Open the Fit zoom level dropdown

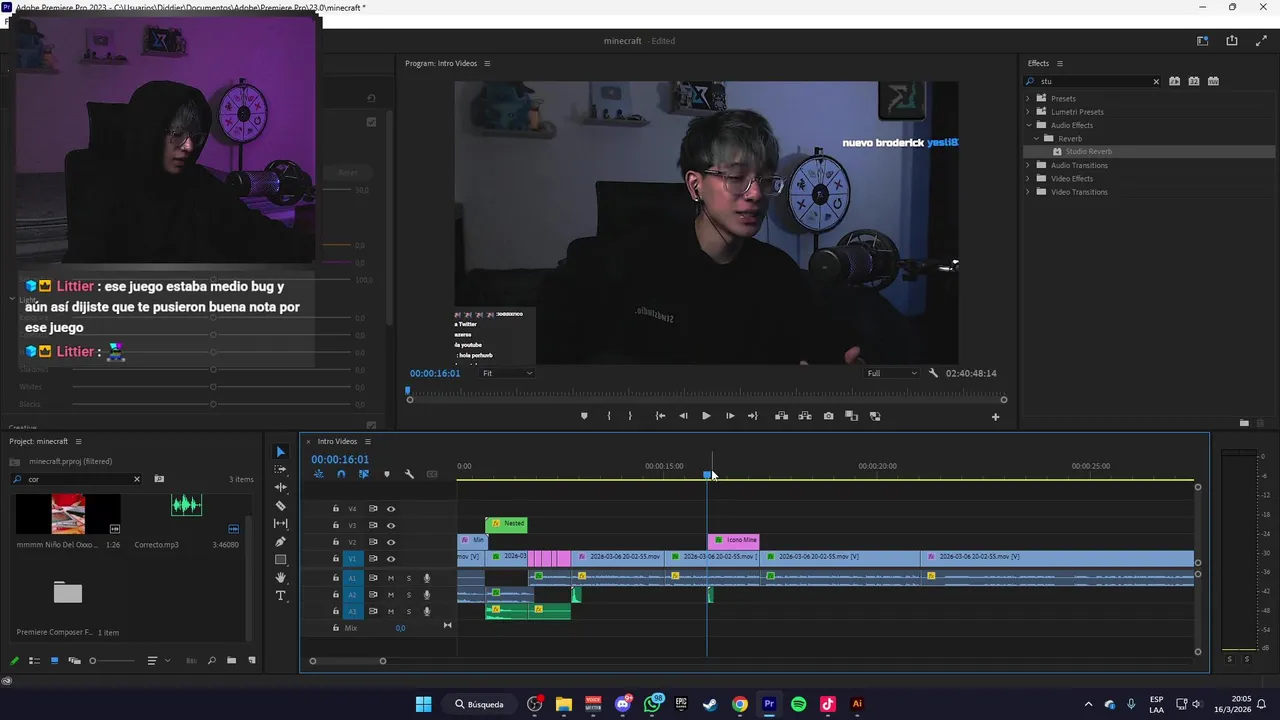pos(507,373)
